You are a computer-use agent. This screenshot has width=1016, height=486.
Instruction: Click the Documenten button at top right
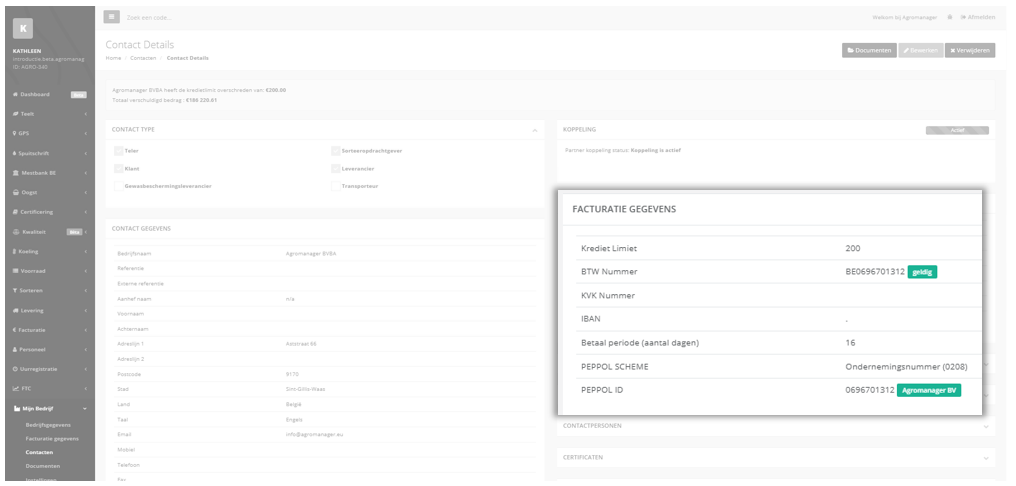(x=868, y=51)
